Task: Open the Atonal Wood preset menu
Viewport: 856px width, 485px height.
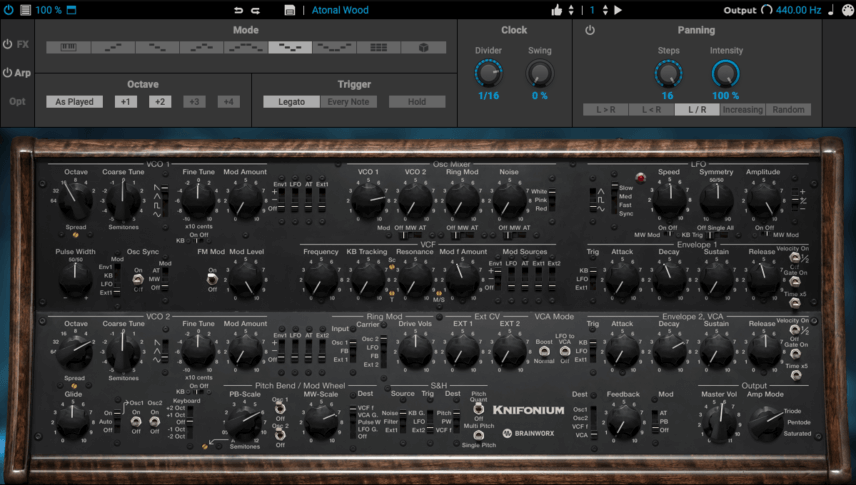Action: click(340, 10)
